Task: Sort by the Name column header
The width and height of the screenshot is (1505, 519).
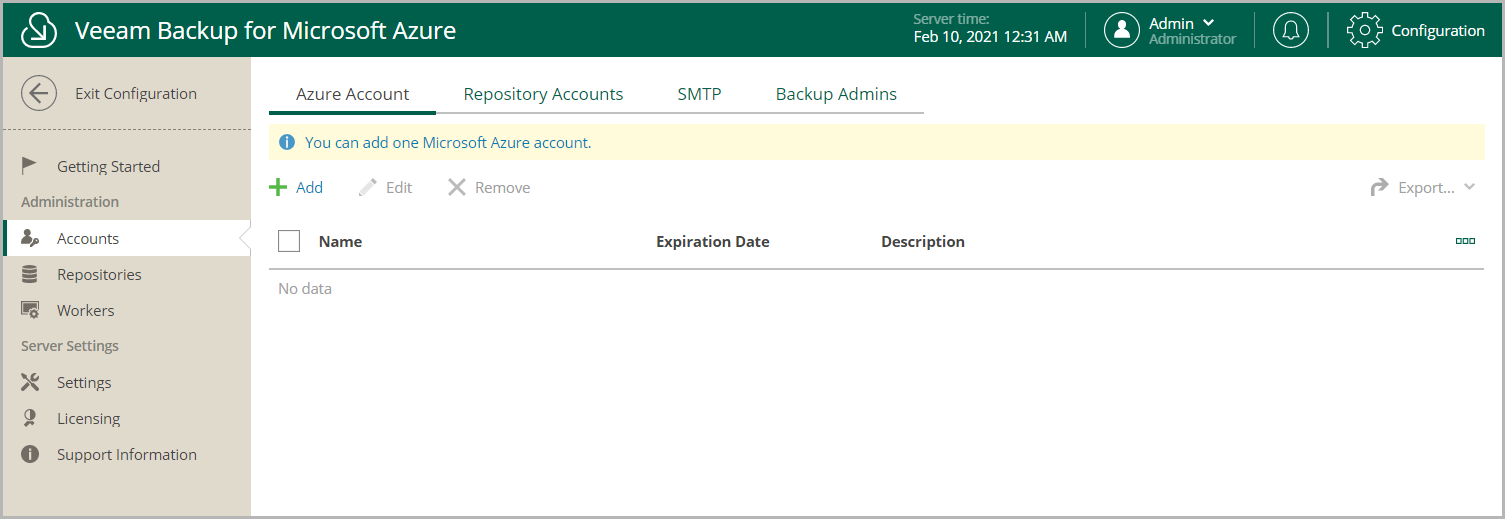Action: click(340, 241)
